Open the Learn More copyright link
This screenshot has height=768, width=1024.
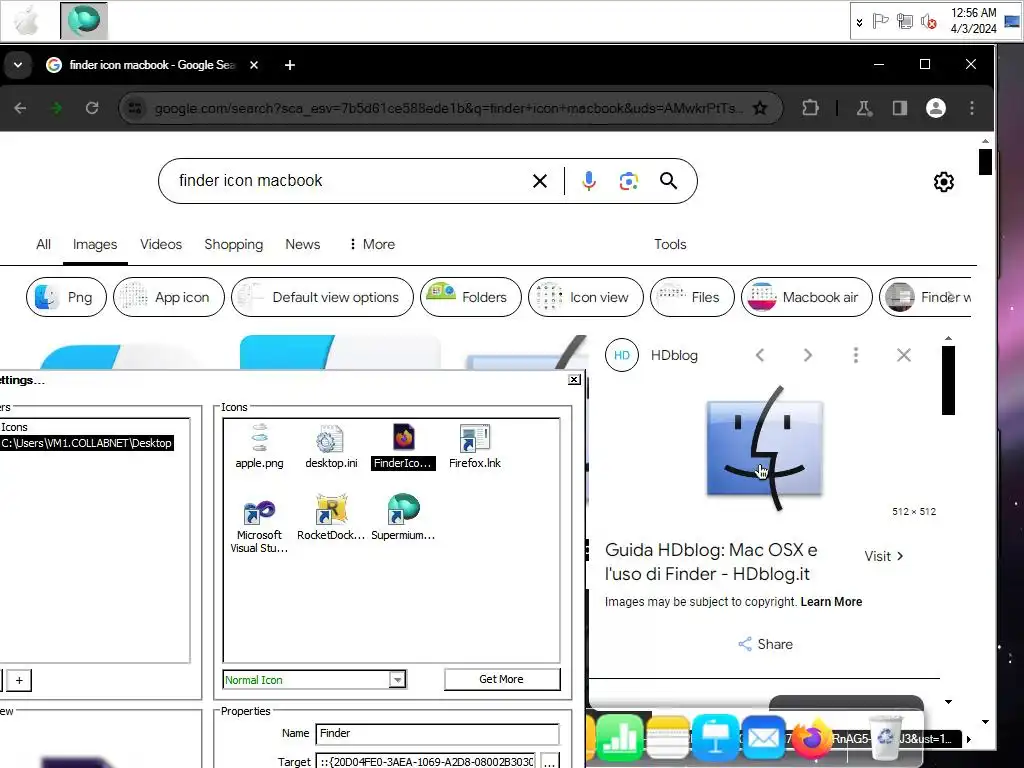[x=831, y=602]
